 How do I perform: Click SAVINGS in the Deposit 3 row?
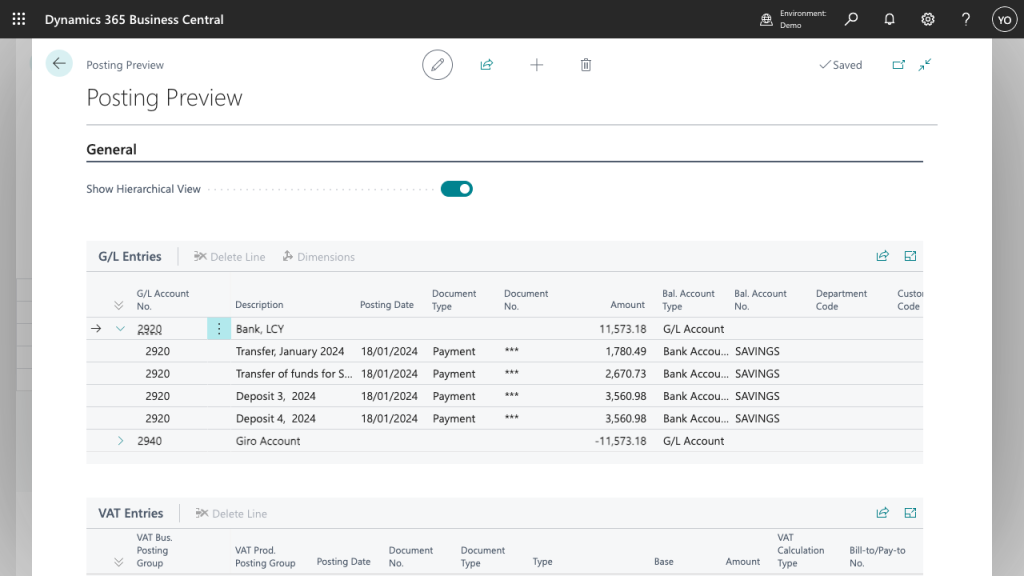757,396
